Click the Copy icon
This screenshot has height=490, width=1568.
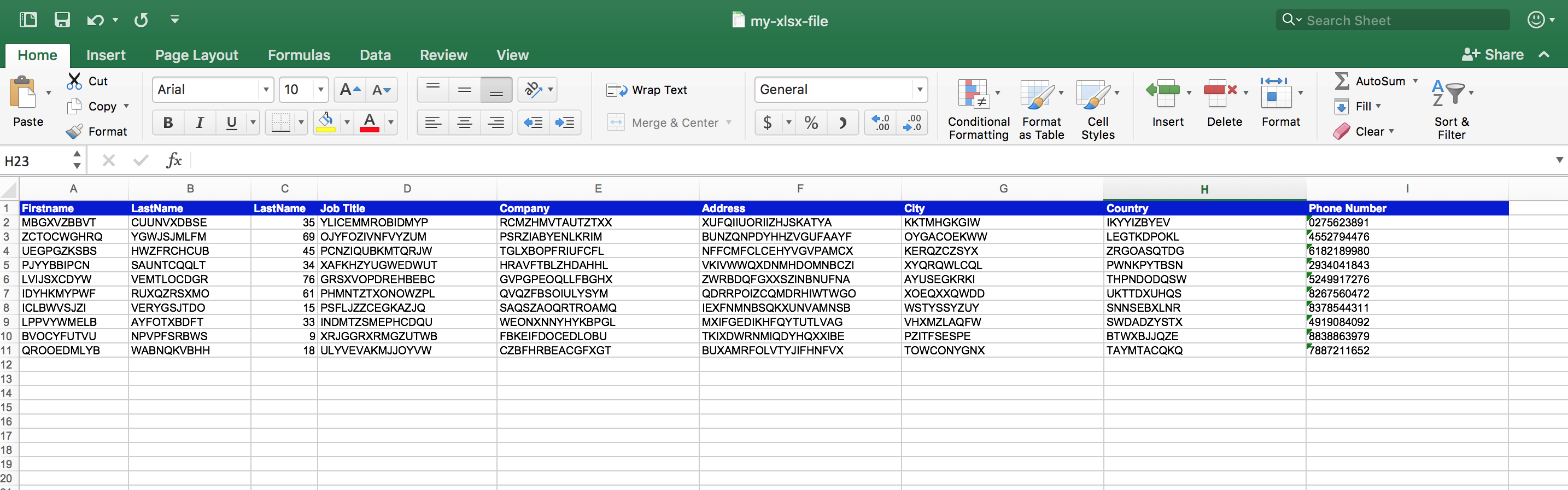pyautogui.click(x=74, y=106)
